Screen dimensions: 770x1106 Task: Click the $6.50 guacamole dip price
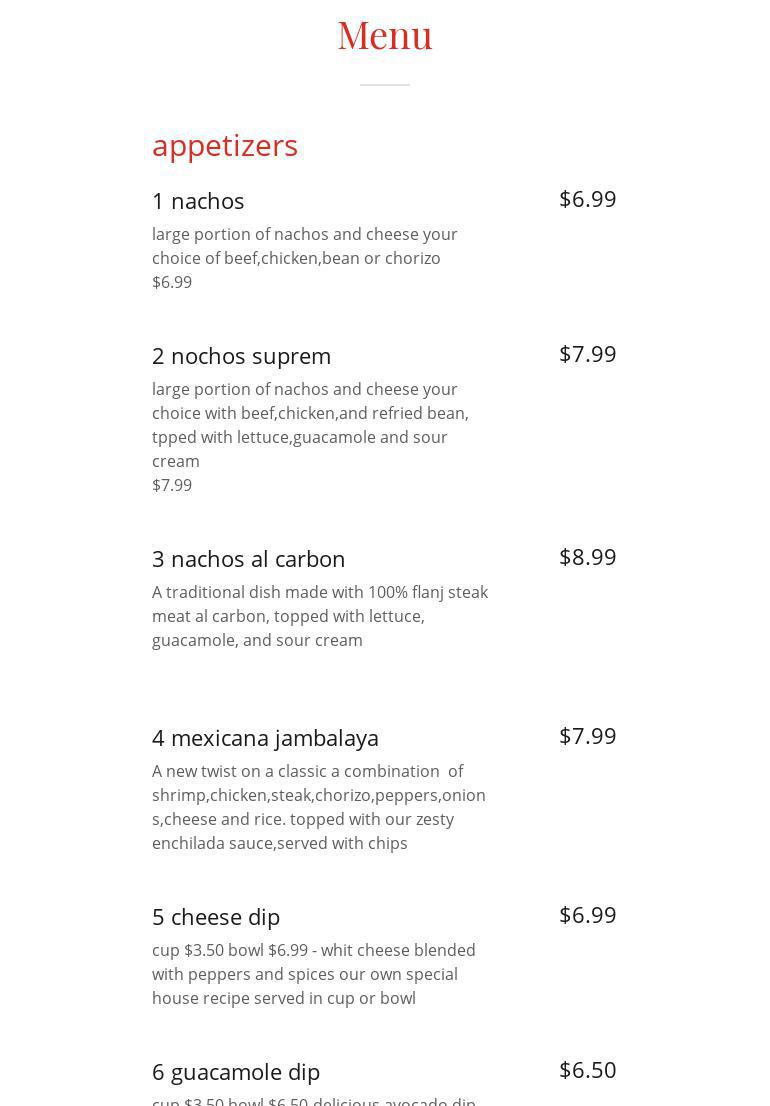point(587,1070)
